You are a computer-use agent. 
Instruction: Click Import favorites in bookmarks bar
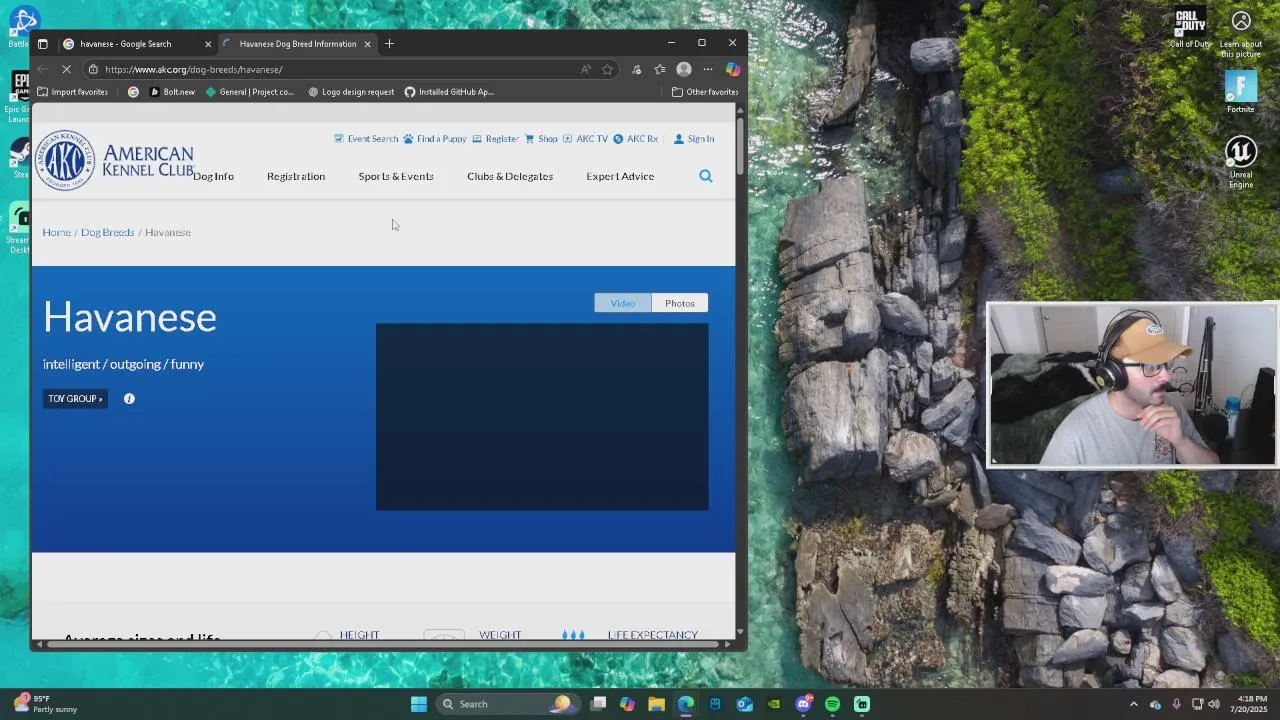click(x=72, y=92)
